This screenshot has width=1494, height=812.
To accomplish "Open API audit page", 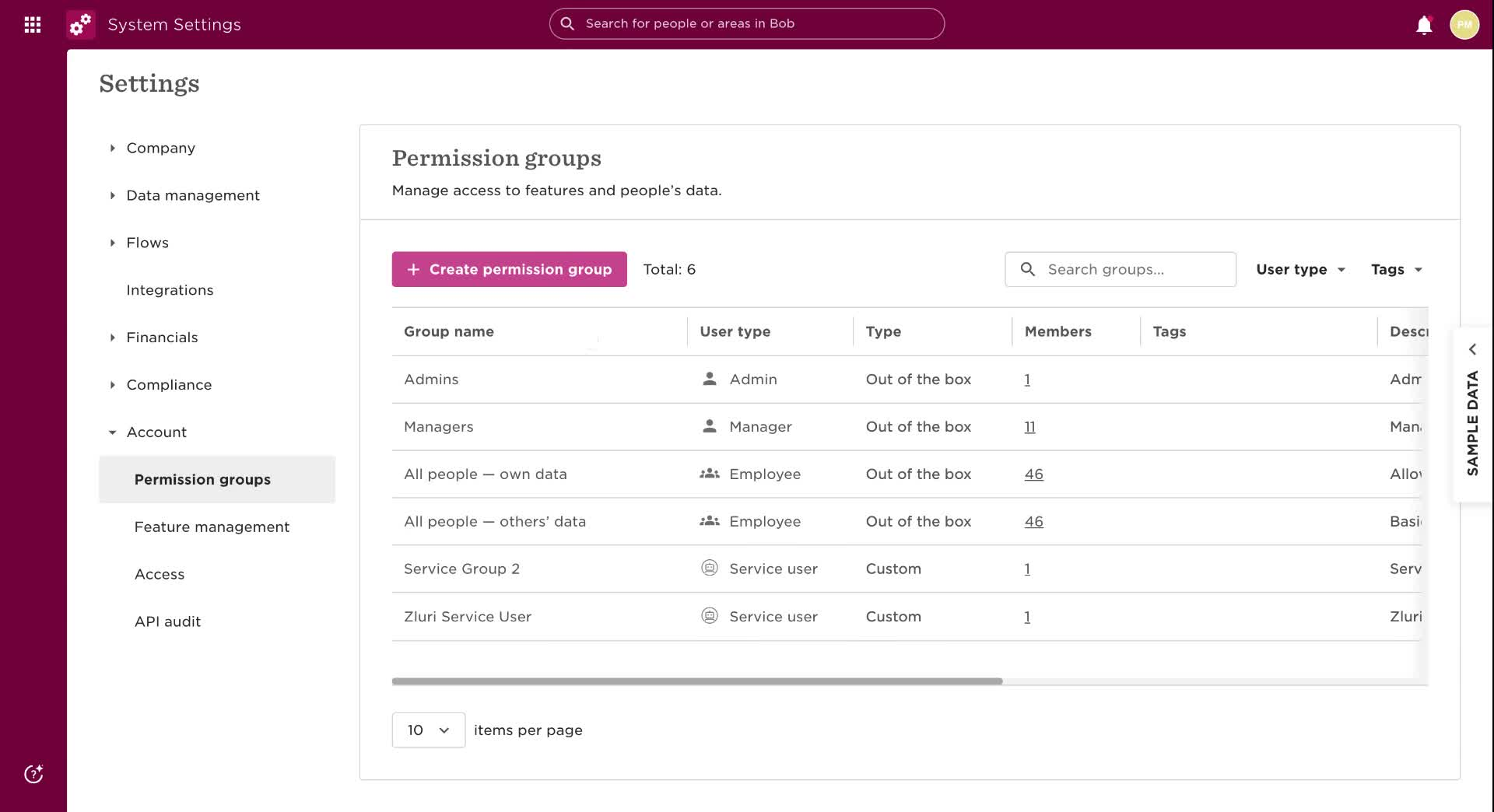I will 167,621.
